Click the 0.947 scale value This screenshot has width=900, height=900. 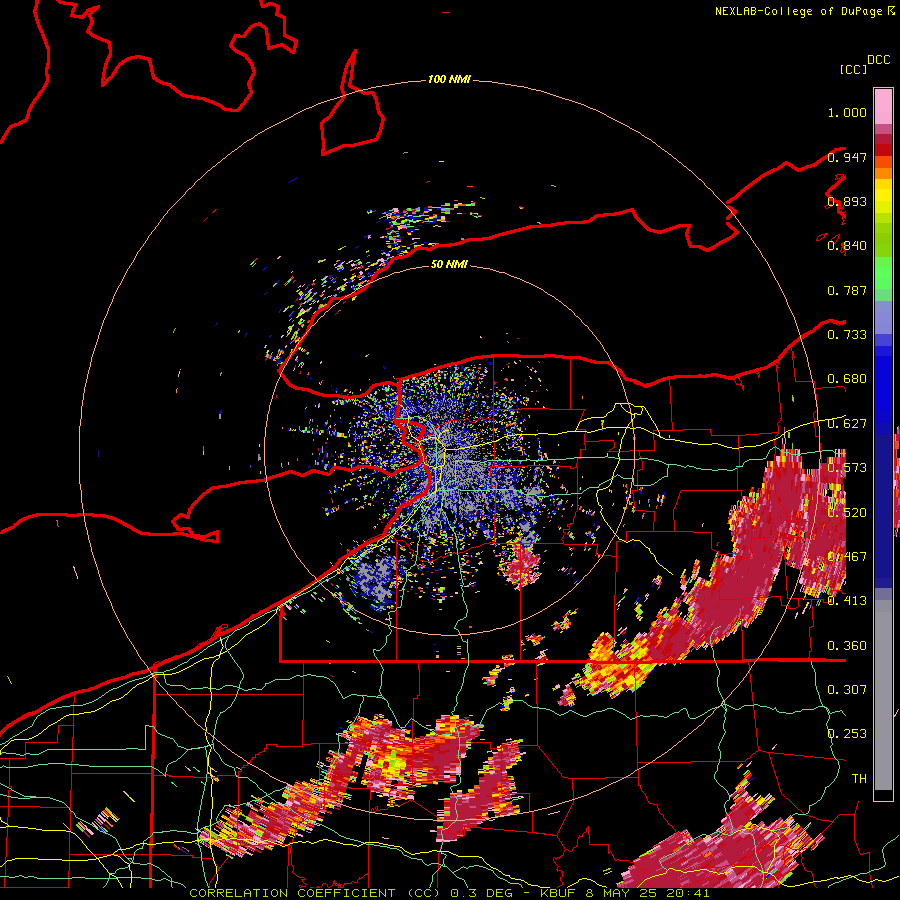click(847, 157)
